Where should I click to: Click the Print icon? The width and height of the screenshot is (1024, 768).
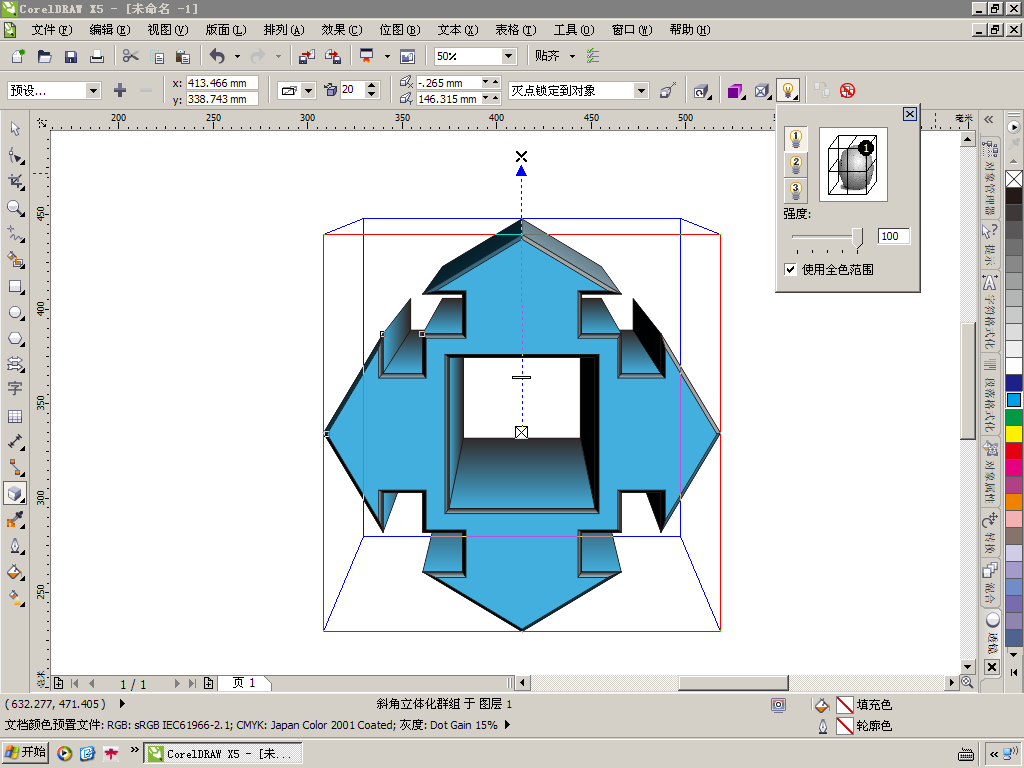97,56
